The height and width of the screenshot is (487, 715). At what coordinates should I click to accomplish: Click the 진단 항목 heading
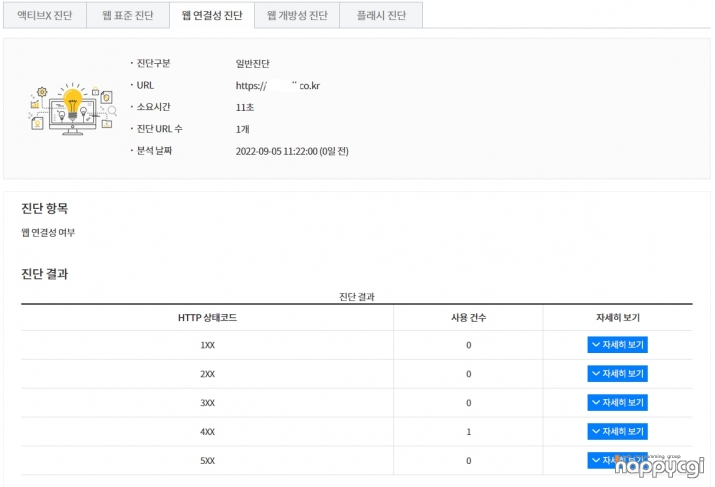(x=45, y=208)
